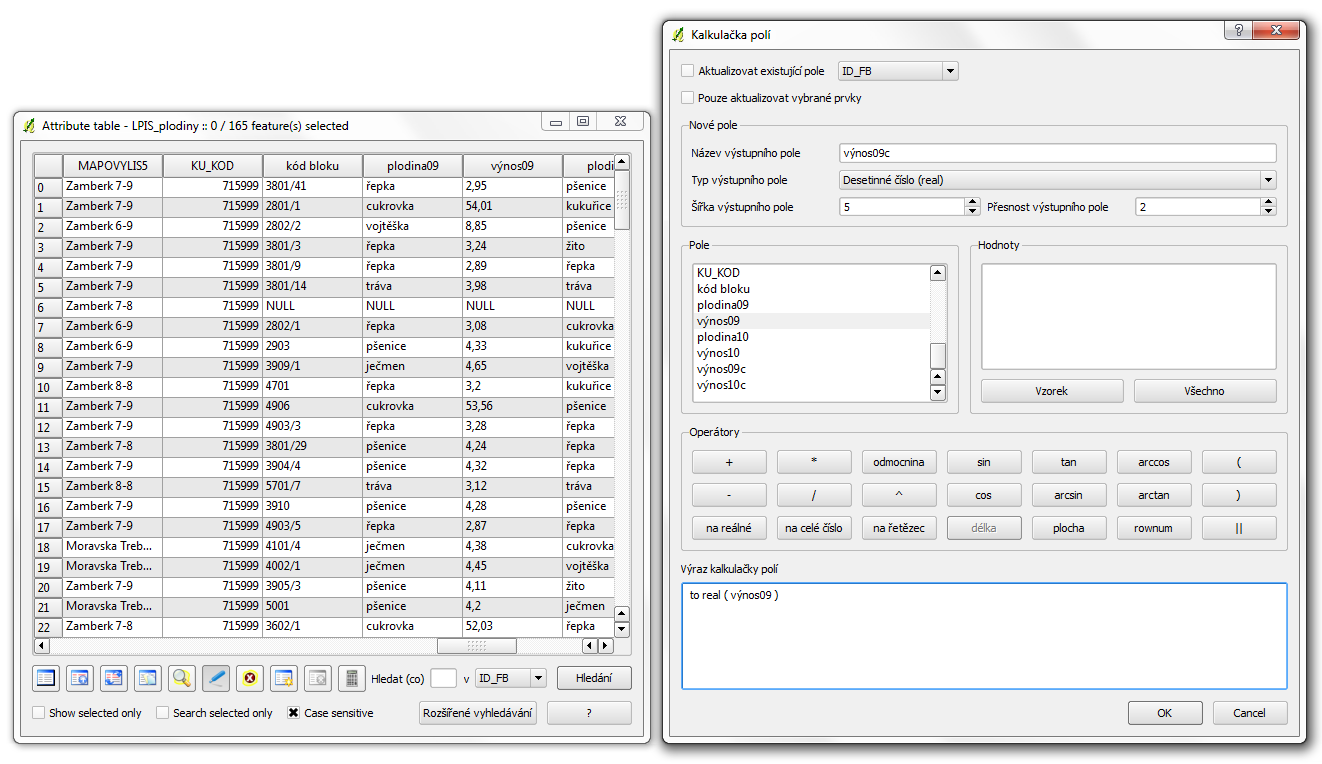Increase Šířka výstupního pole value

point(972,202)
